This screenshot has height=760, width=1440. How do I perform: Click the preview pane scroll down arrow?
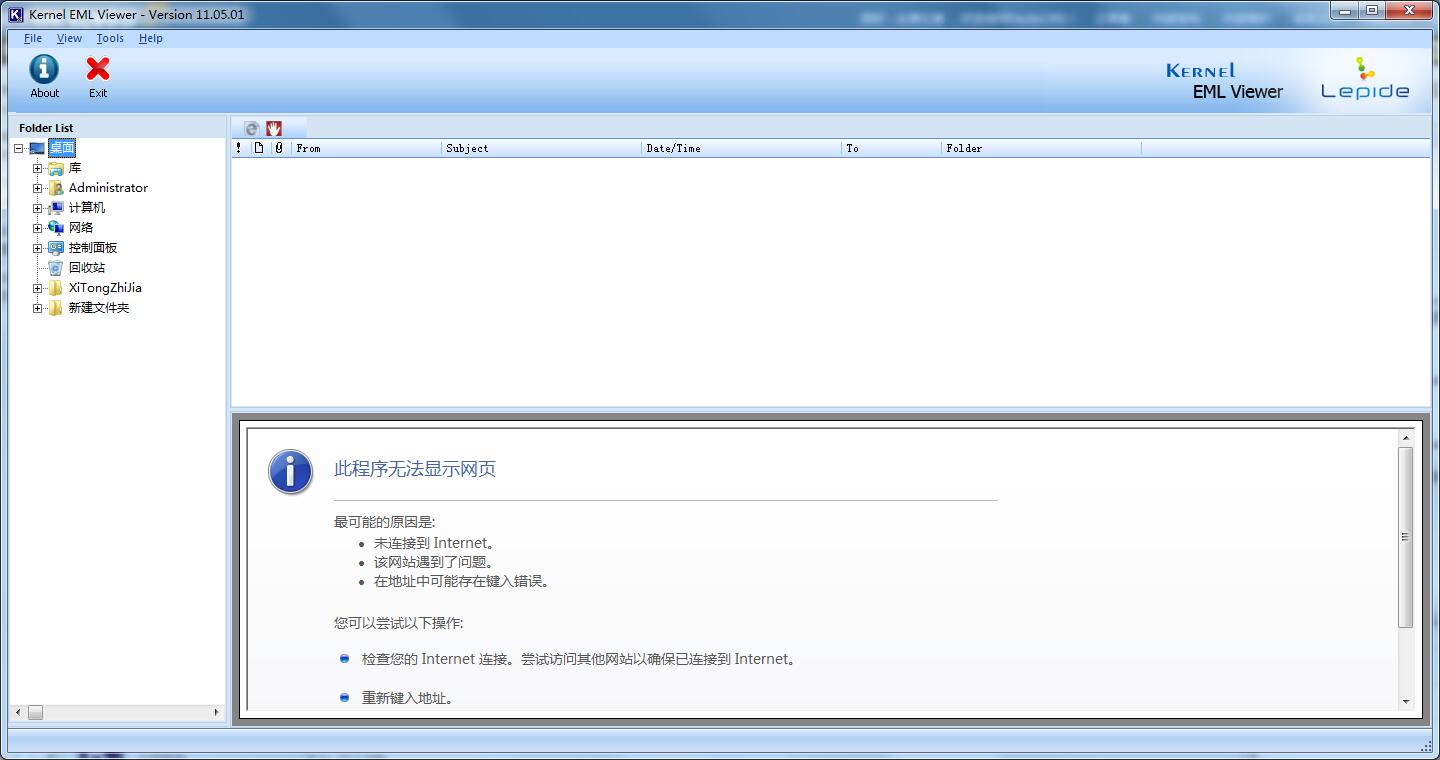pyautogui.click(x=1405, y=702)
